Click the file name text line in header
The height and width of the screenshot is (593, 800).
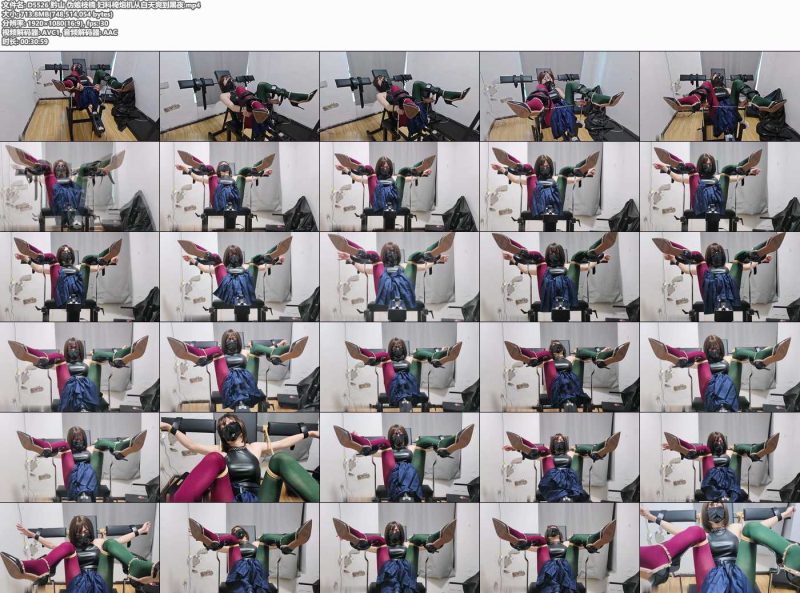point(102,6)
